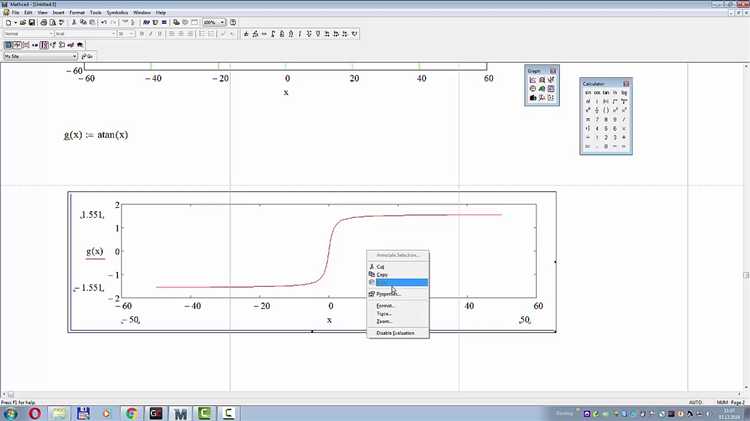Click the Open file icon
Screen dimensions: 750x421
22,22
